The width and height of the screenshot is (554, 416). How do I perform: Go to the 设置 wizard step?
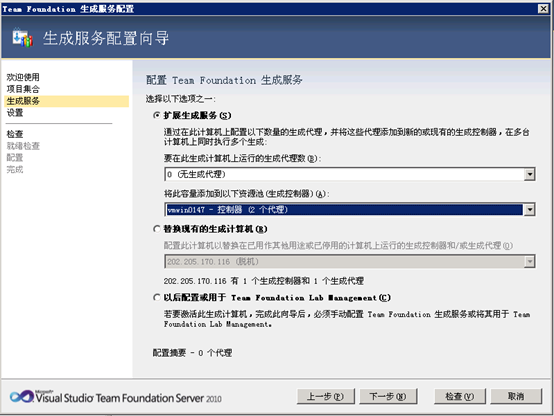(x=14, y=113)
